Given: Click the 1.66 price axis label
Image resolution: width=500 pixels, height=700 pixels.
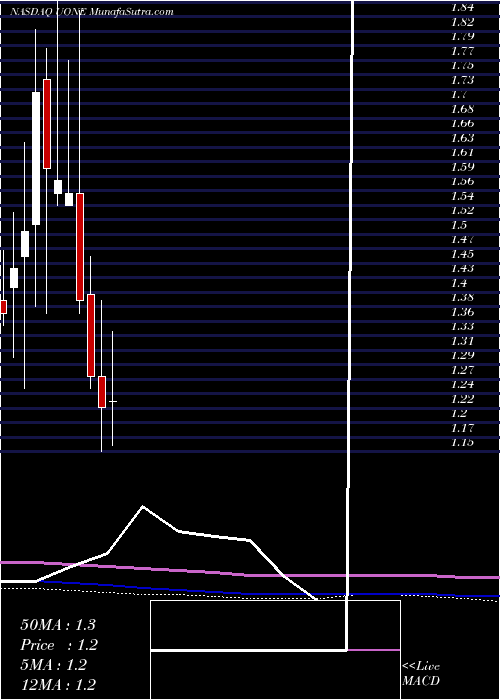Looking at the screenshot, I should coord(462,123).
